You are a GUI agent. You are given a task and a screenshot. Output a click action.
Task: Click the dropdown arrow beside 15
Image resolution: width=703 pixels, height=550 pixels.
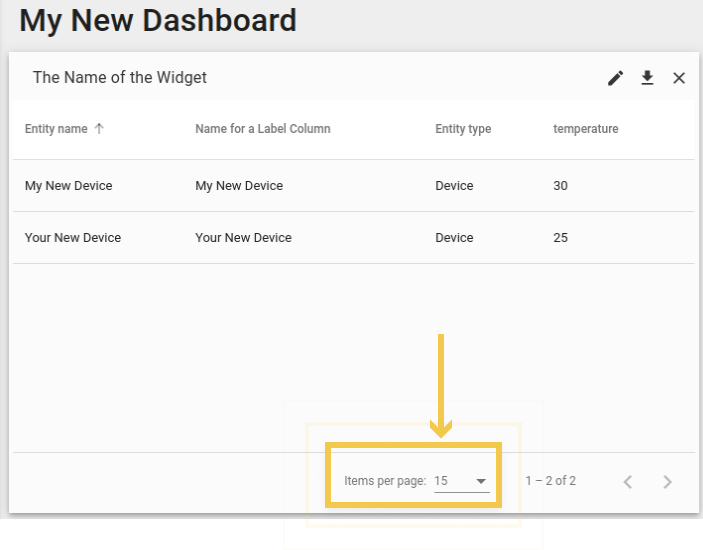481,481
